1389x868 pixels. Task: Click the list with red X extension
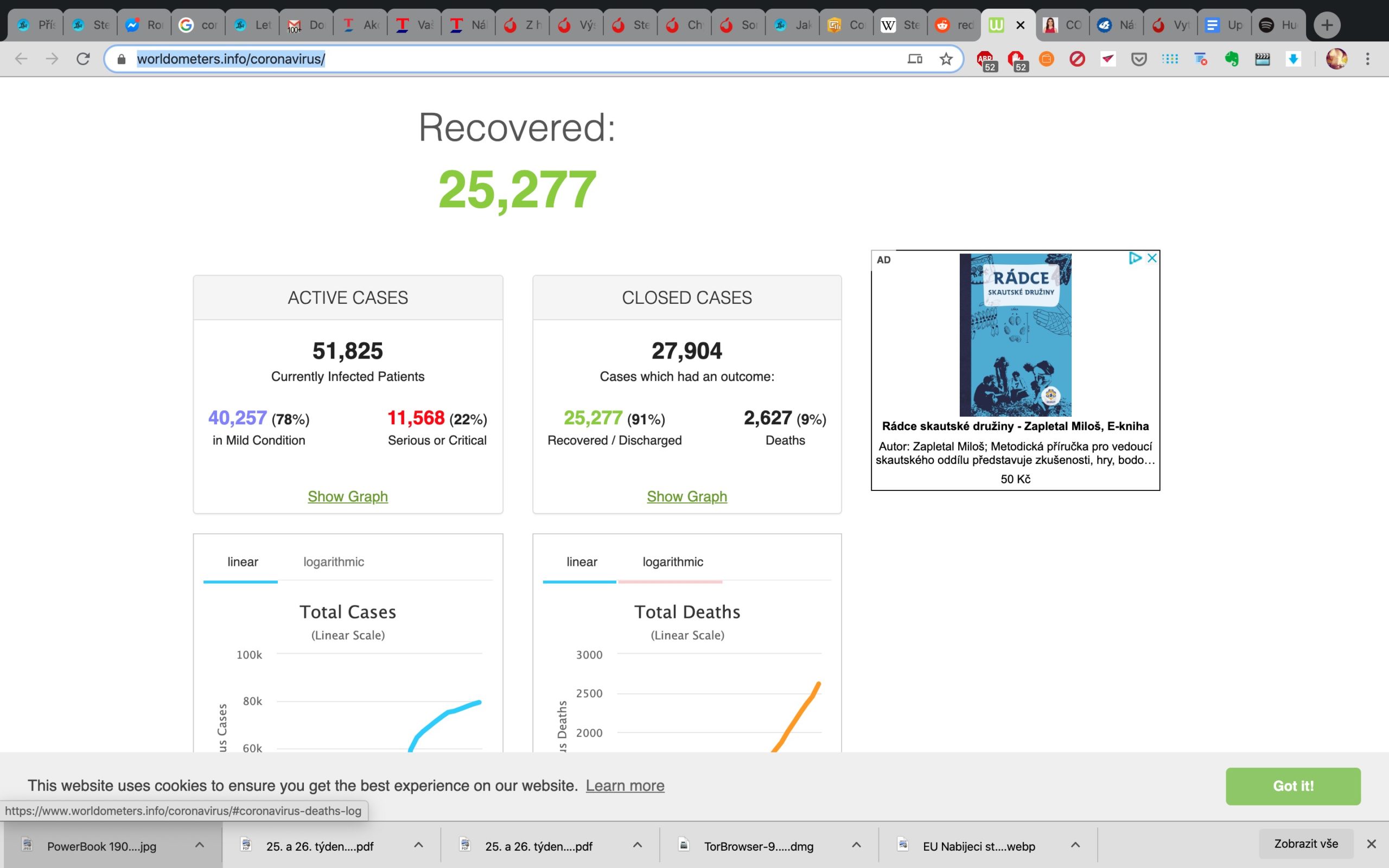(x=1201, y=59)
